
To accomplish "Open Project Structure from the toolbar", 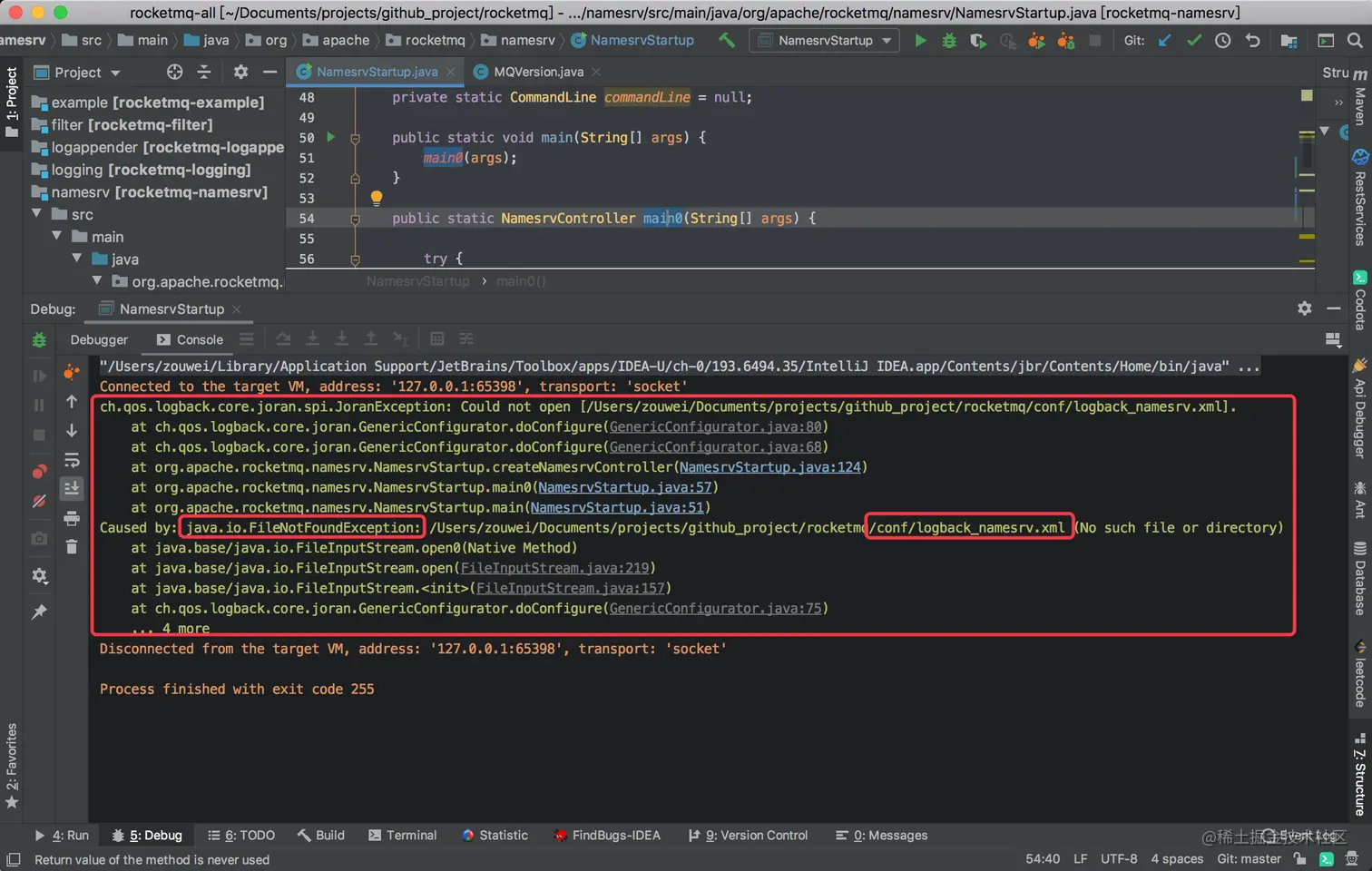I will pyautogui.click(x=1289, y=40).
